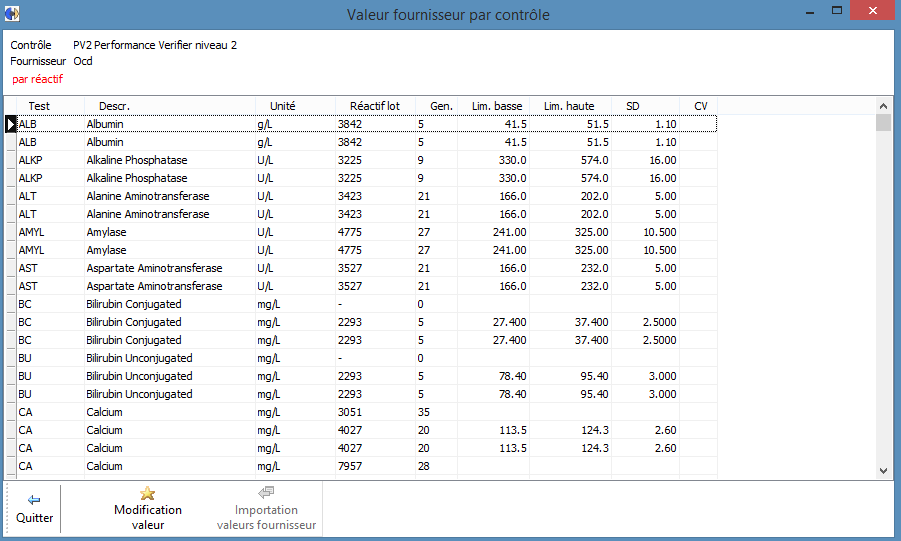Click Bilirubin Conjugated row with lot '-'
This screenshot has height=541, width=901.
click(x=367, y=304)
